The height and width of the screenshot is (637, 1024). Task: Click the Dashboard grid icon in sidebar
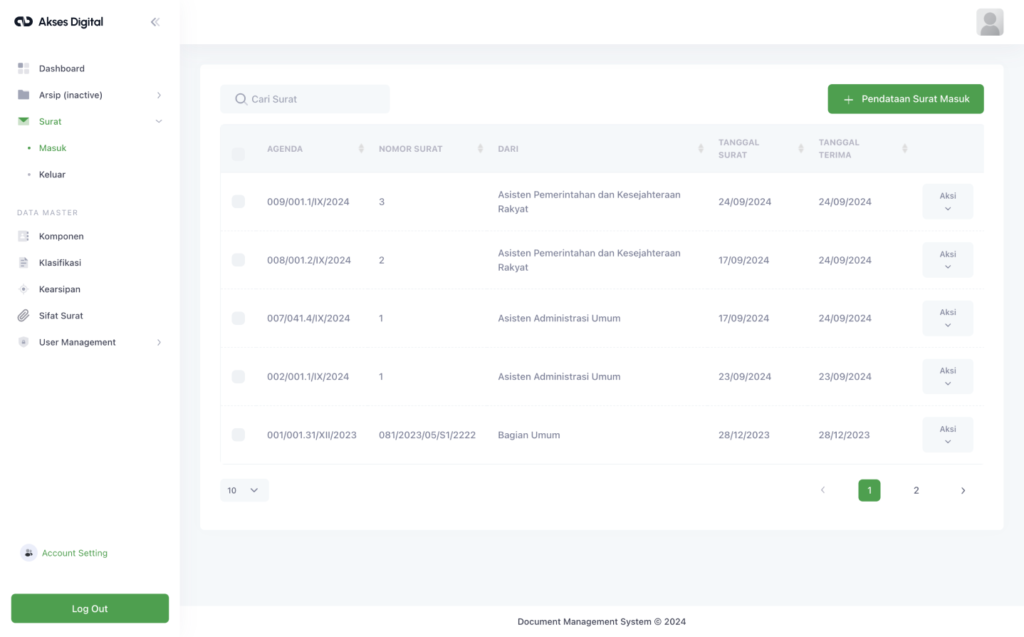point(24,68)
